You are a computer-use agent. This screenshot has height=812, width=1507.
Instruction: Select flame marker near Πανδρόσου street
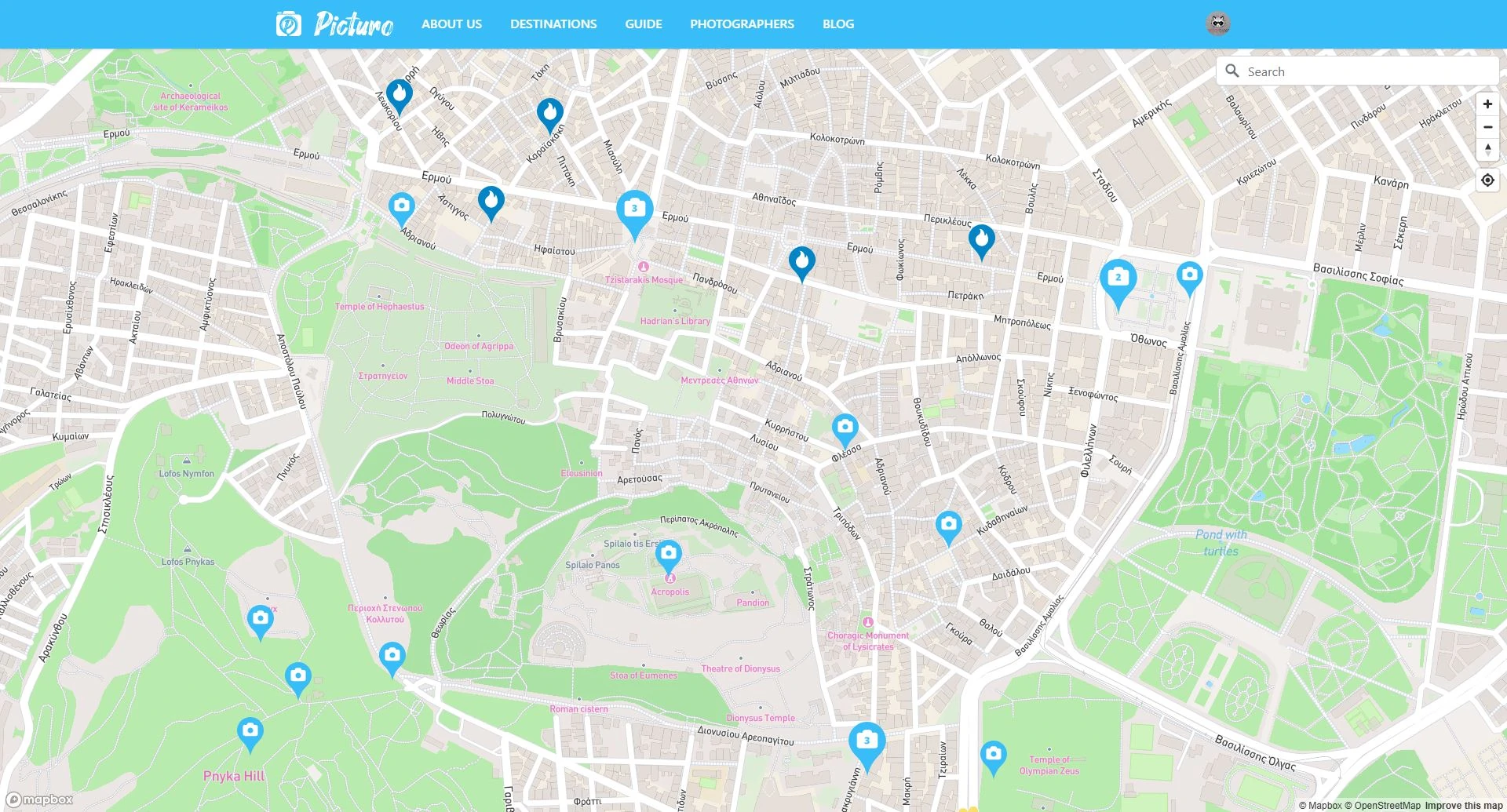click(x=801, y=263)
